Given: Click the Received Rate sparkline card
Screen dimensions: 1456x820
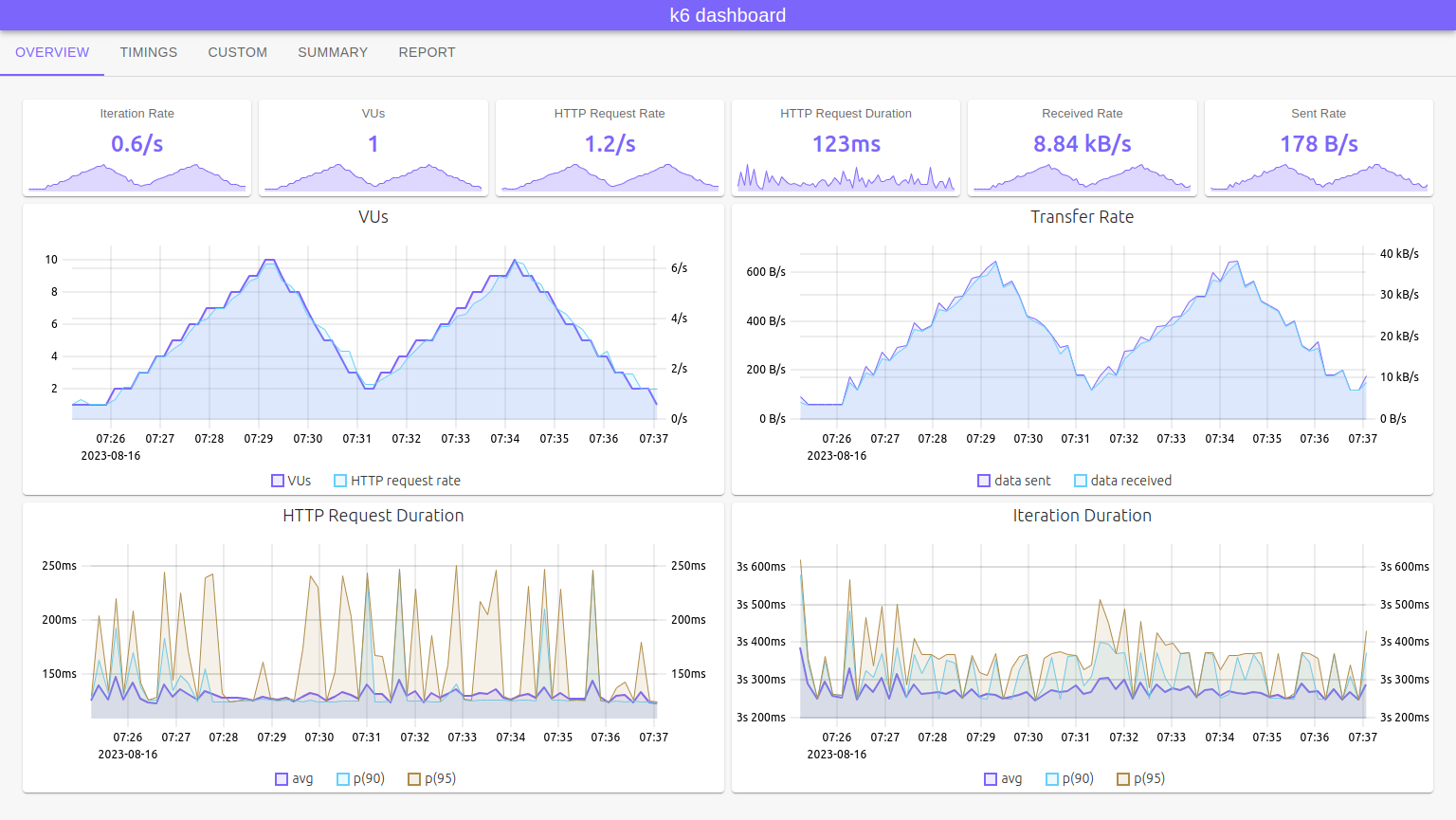Looking at the screenshot, I should (1083, 148).
